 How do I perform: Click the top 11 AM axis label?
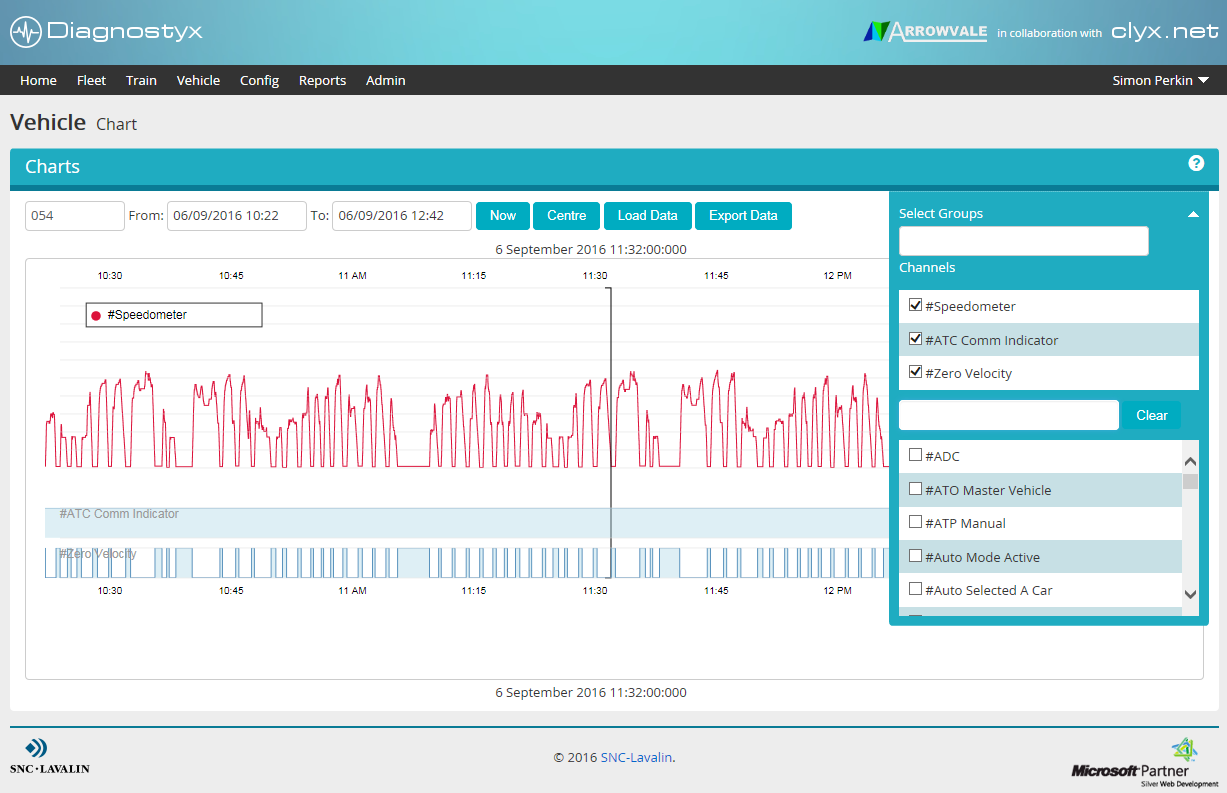(x=352, y=275)
